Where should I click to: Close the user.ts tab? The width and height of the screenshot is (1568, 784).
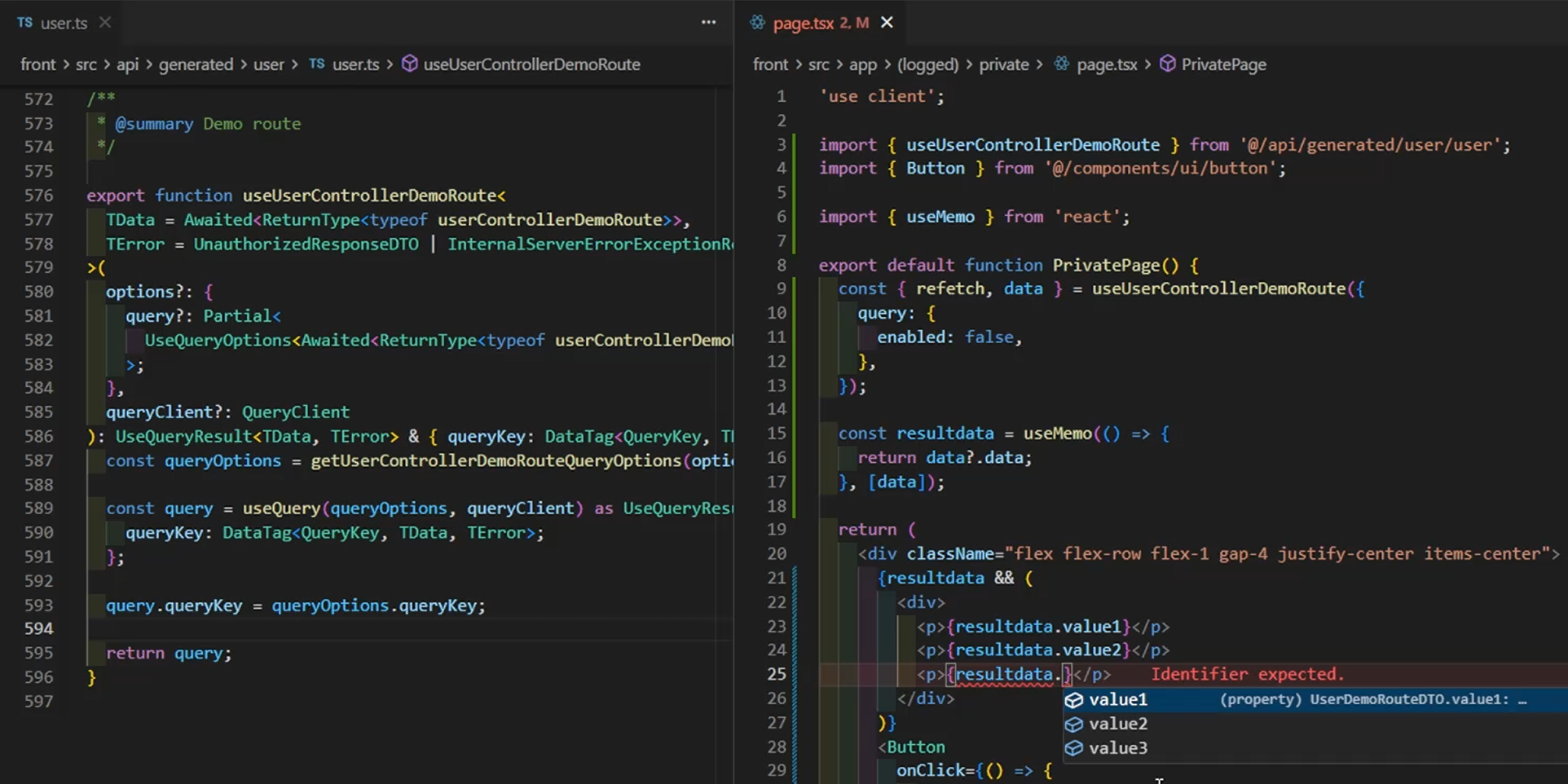(104, 23)
